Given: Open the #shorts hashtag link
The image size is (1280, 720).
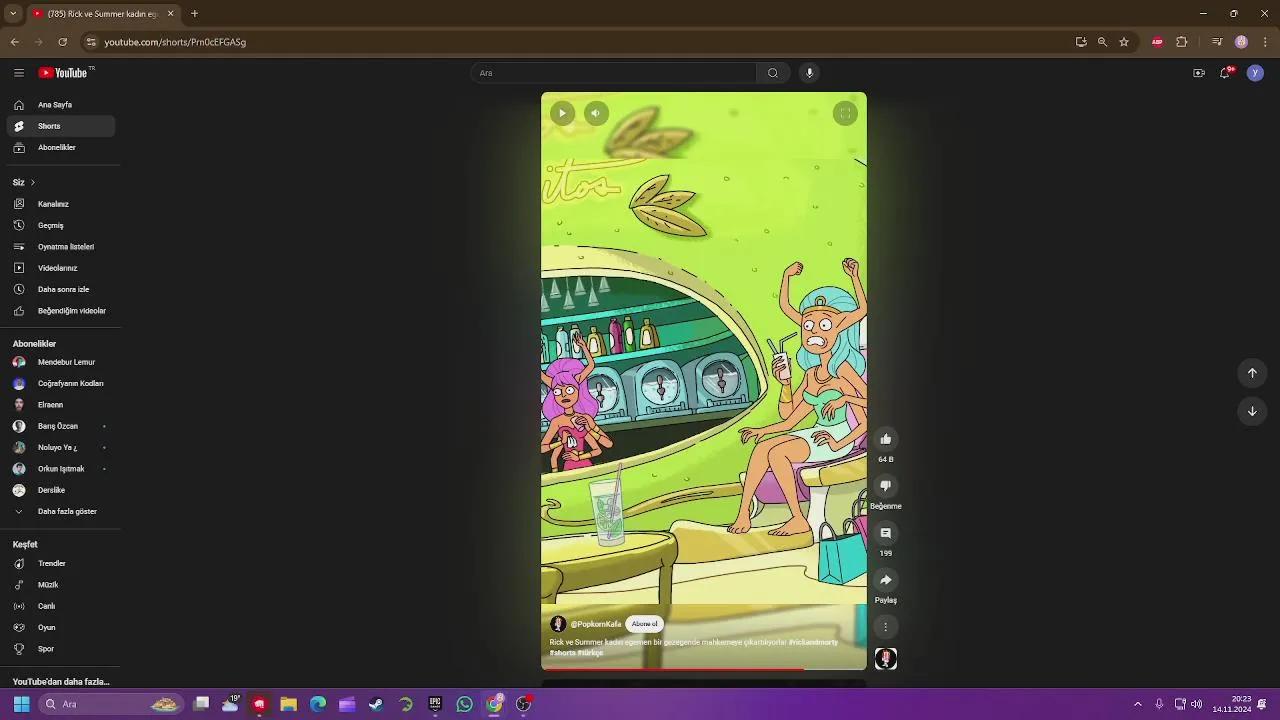Looking at the screenshot, I should click(562, 653).
